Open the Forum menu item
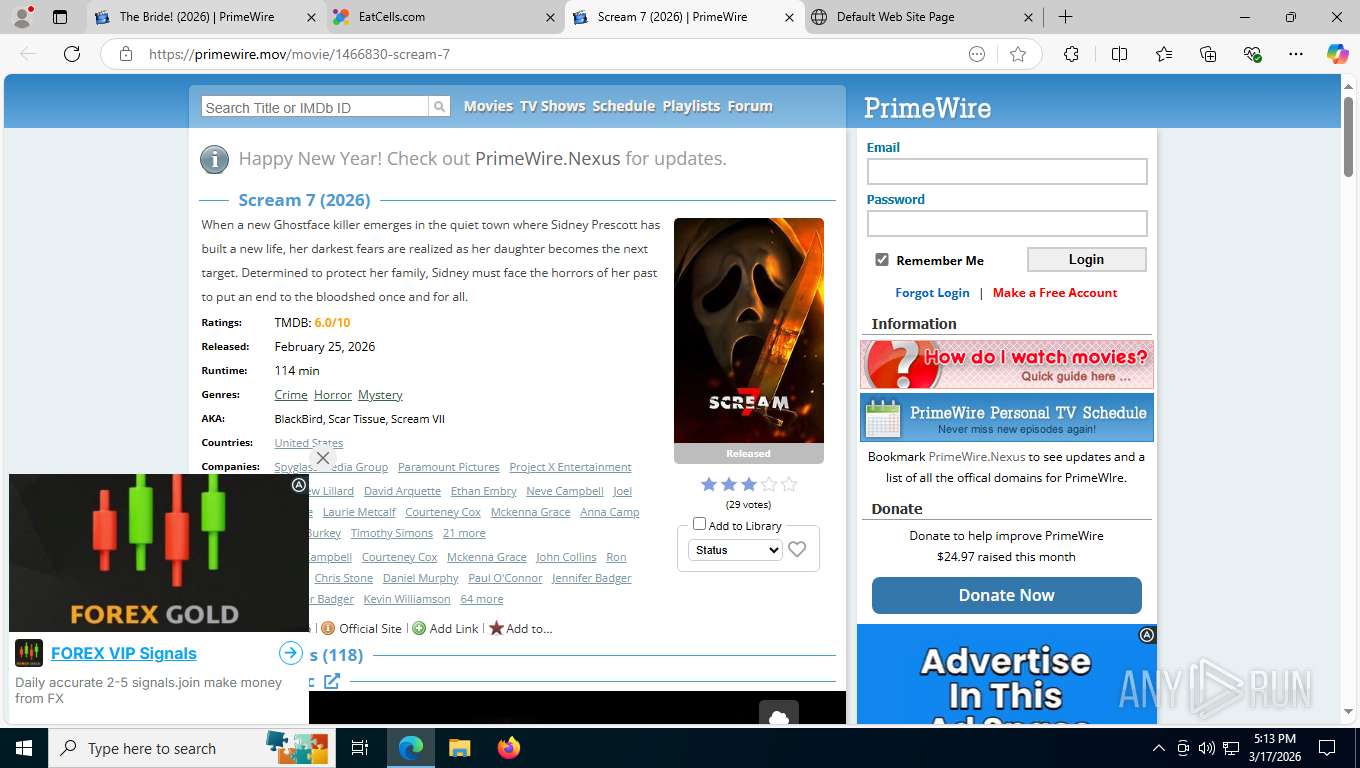The image size is (1360, 768). [750, 106]
